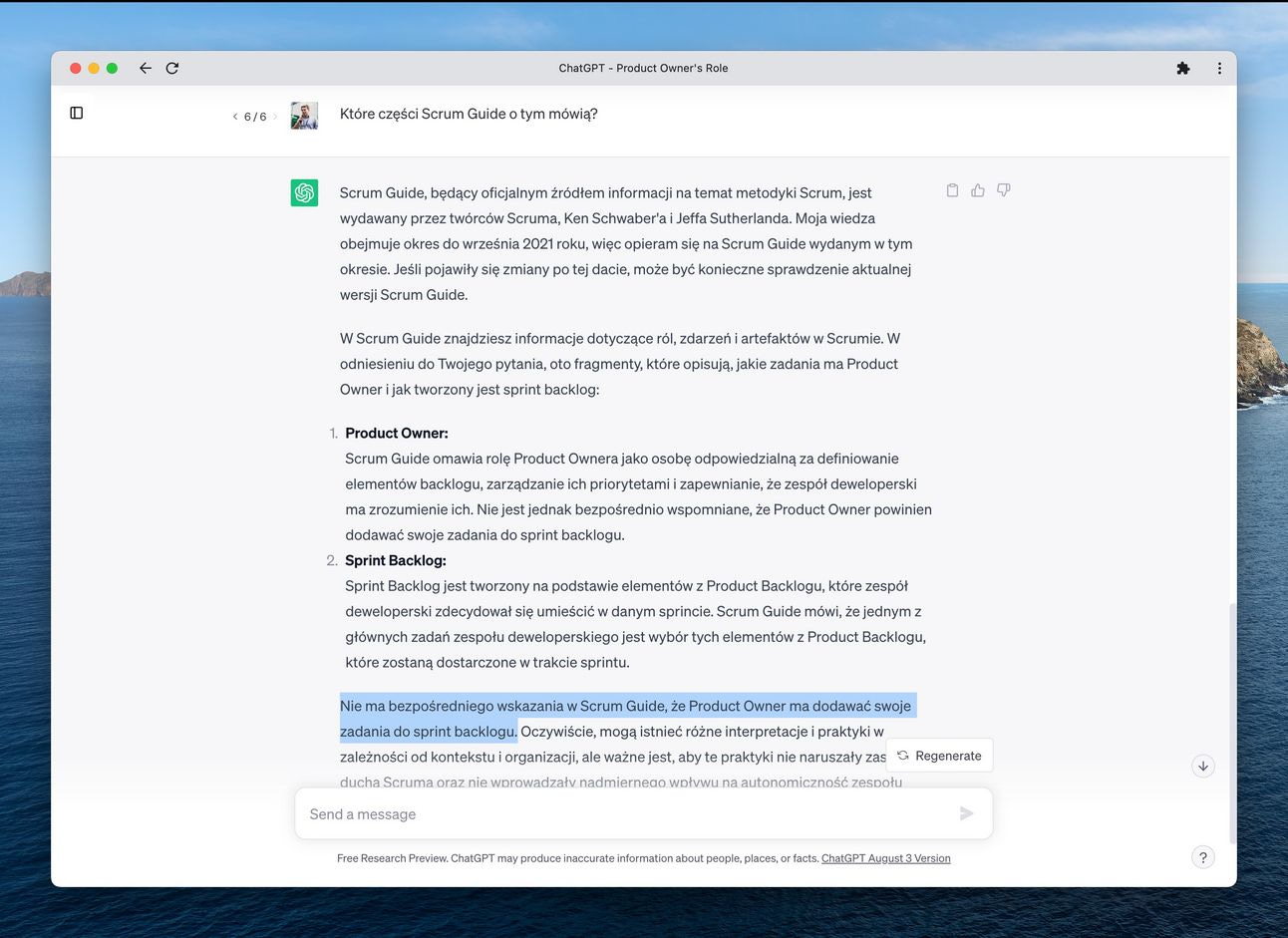Open the help question mark button
This screenshot has width=1288, height=938.
click(x=1203, y=857)
